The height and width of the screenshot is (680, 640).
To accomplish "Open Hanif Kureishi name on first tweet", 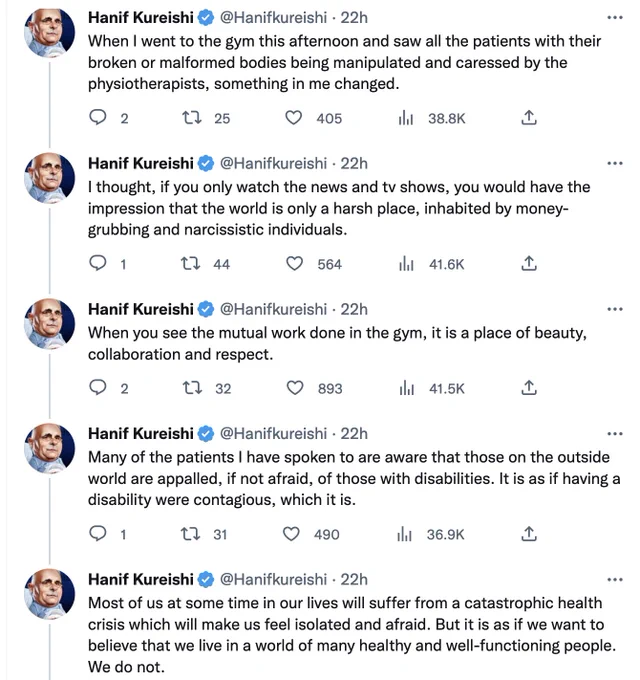I will point(140,18).
